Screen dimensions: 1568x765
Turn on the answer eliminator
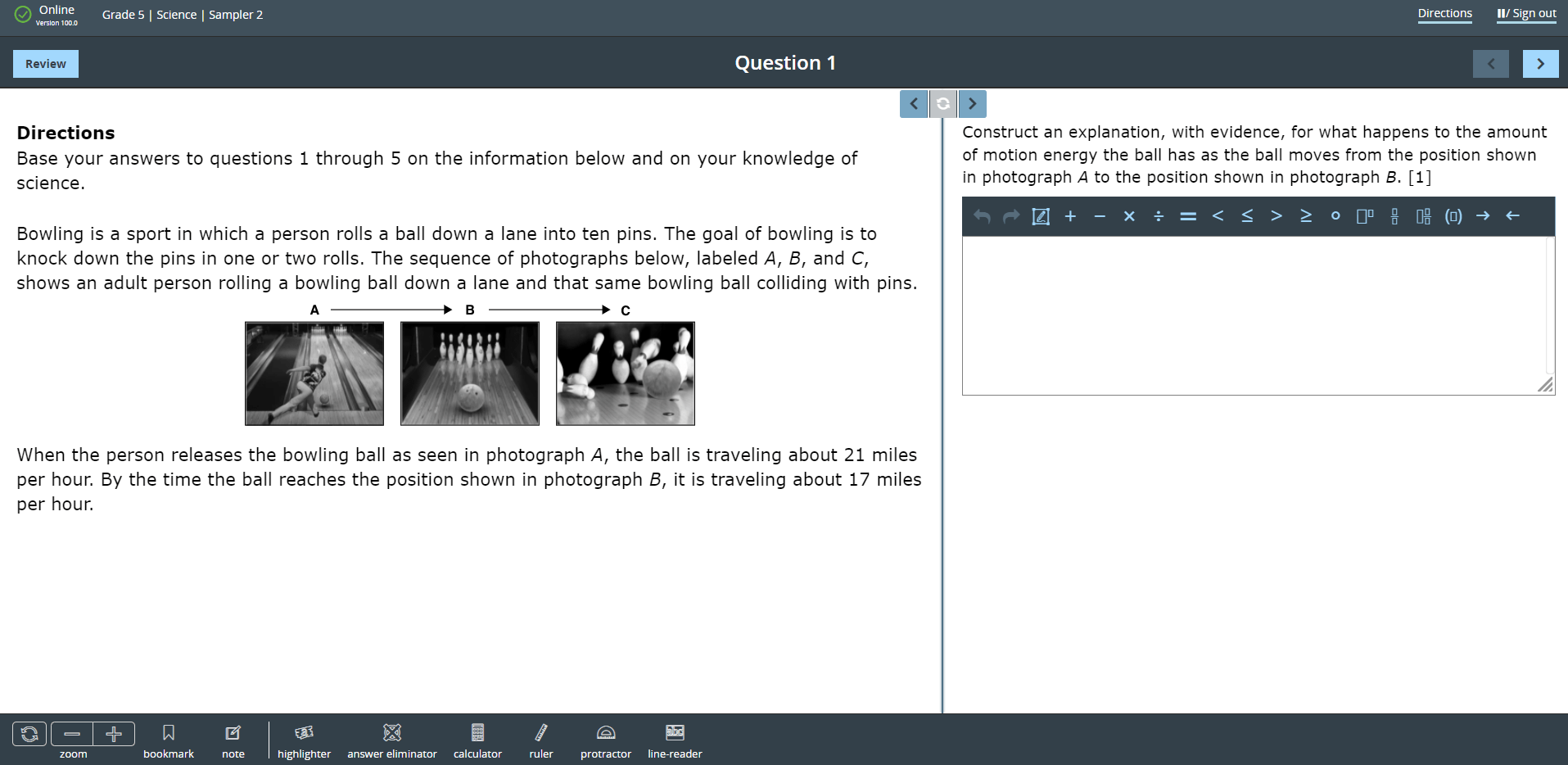(392, 740)
